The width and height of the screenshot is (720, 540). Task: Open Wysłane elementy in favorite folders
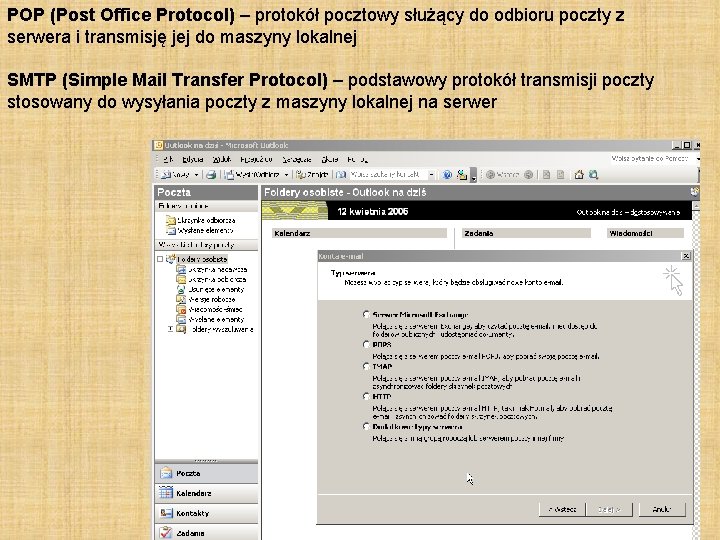(200, 231)
